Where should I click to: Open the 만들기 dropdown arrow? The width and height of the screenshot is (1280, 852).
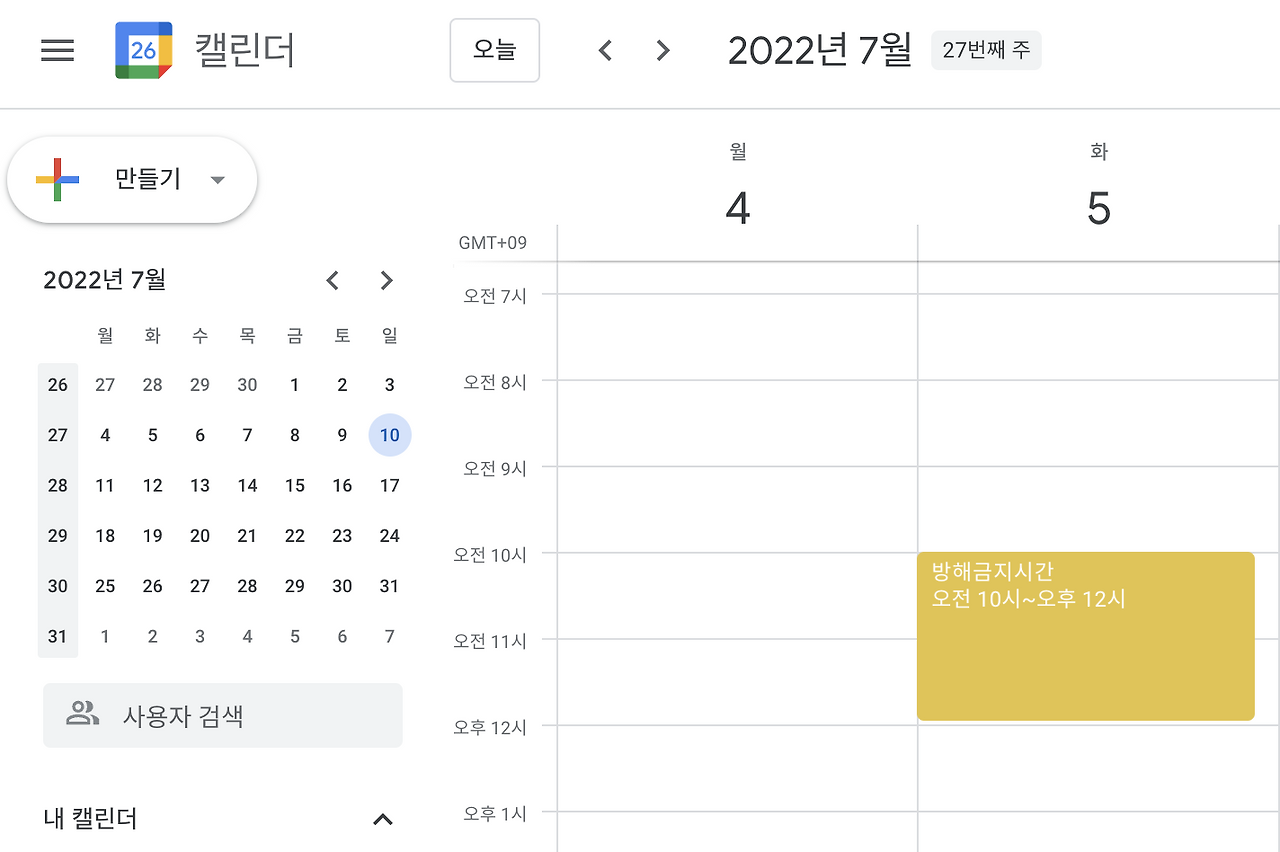[x=218, y=180]
